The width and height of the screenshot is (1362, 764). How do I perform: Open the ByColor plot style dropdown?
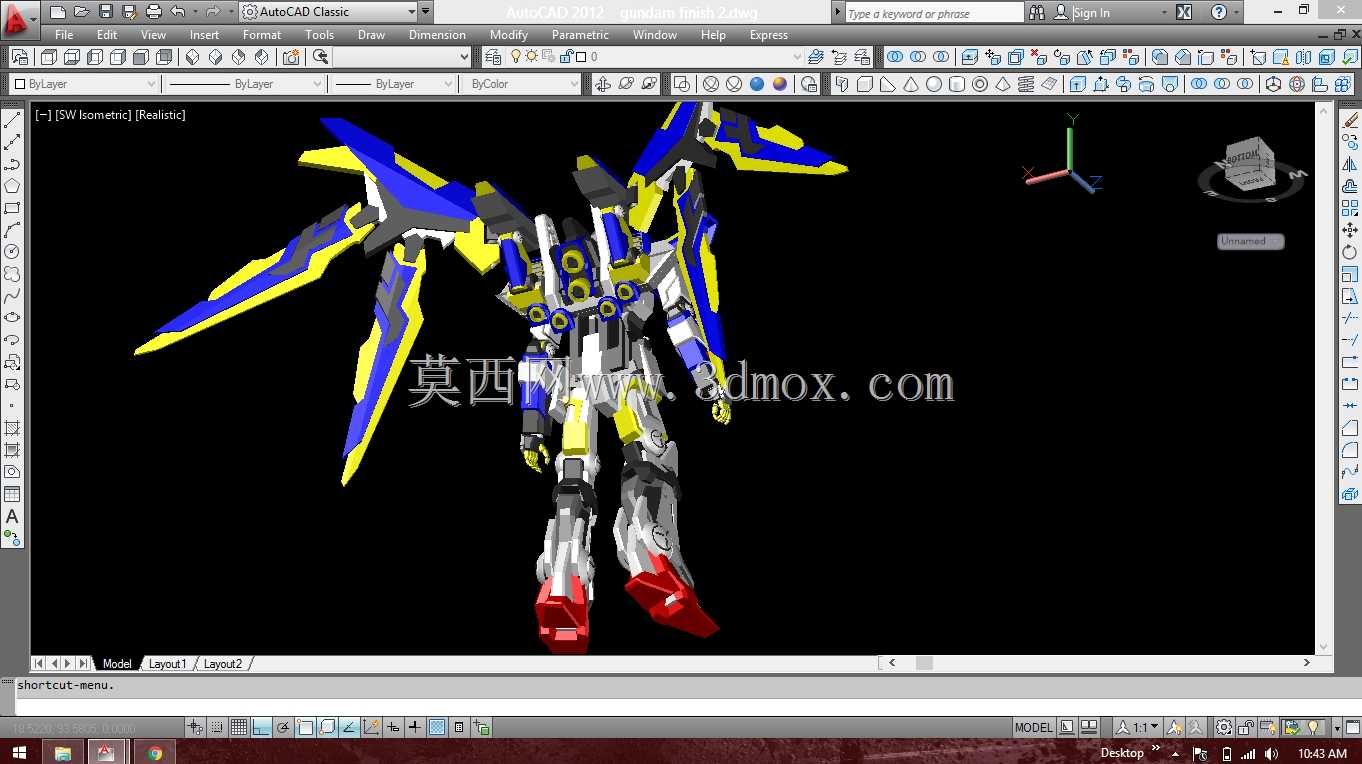point(520,84)
